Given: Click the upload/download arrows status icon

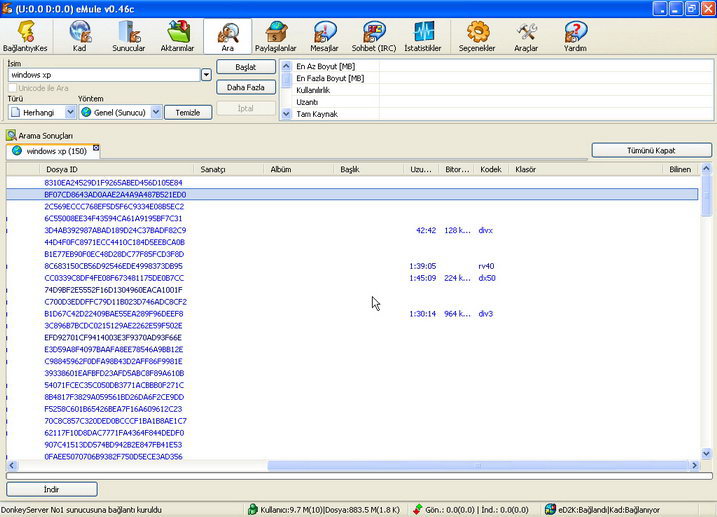Looking at the screenshot, I should (417, 509).
